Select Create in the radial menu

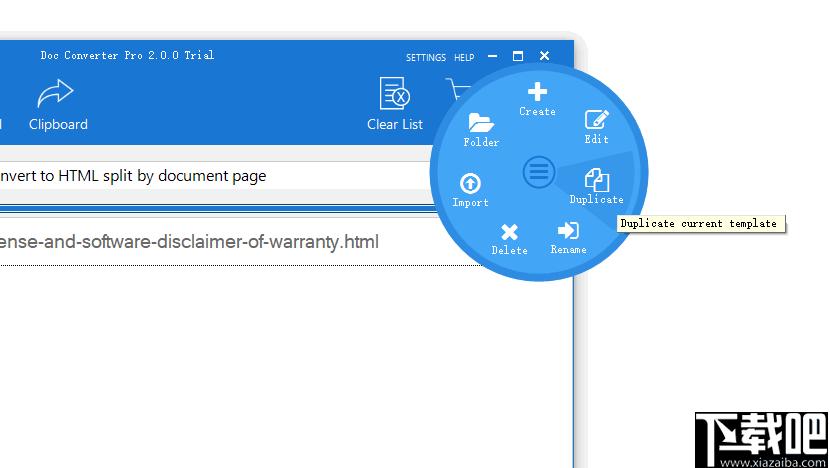(x=537, y=99)
